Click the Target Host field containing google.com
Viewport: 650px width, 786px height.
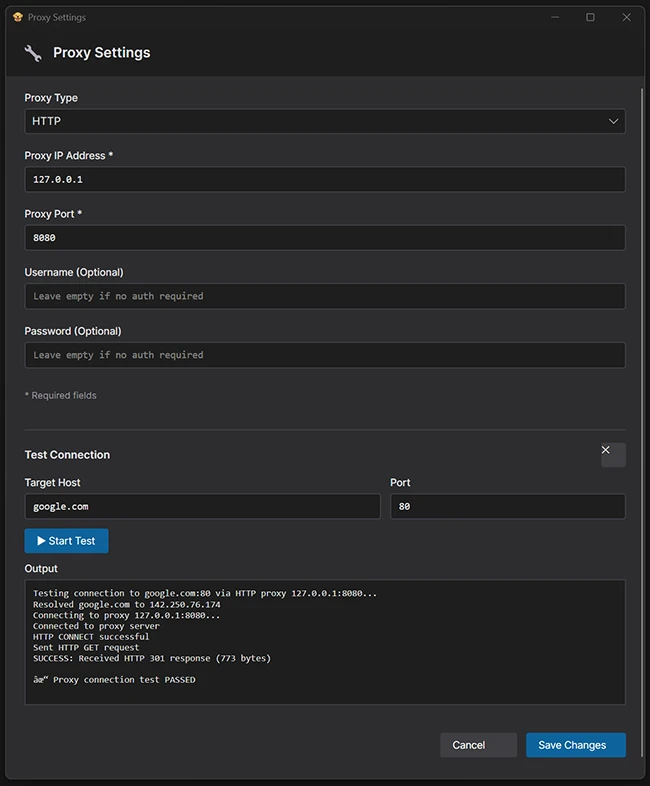(202, 506)
